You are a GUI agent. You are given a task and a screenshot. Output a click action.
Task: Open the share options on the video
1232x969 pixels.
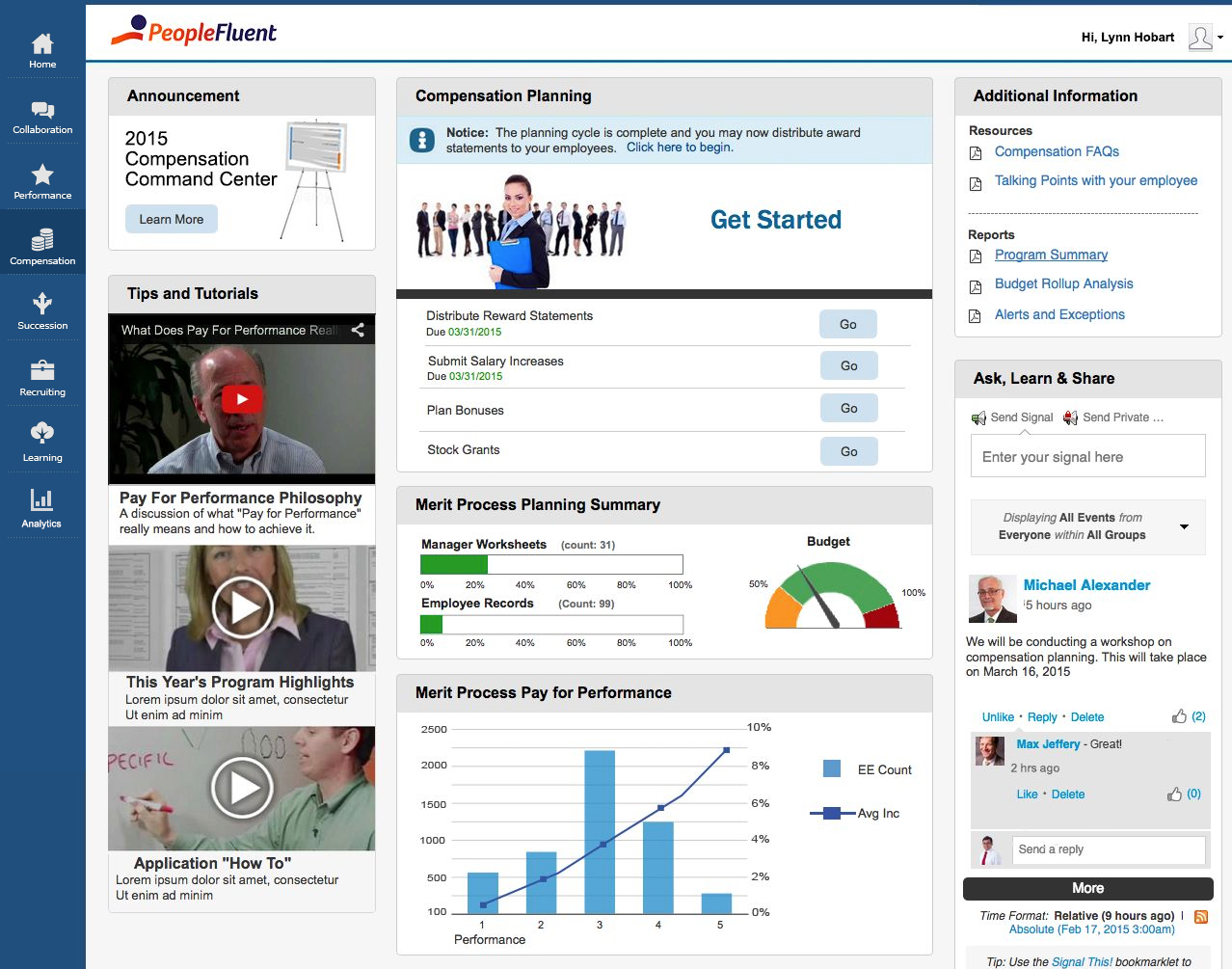(x=359, y=330)
